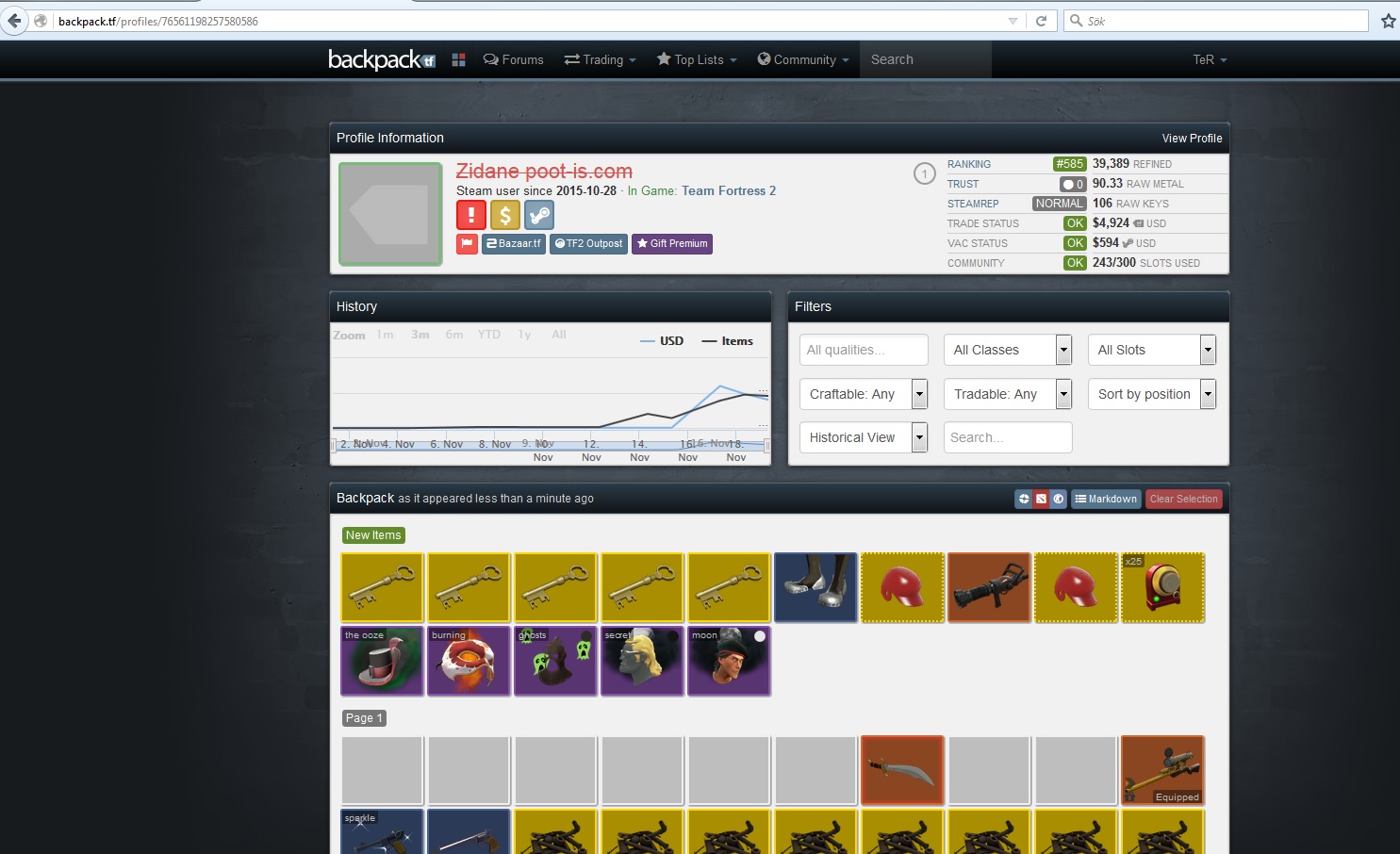Click the TF2 Outpost button
The image size is (1400, 854).
588,244
